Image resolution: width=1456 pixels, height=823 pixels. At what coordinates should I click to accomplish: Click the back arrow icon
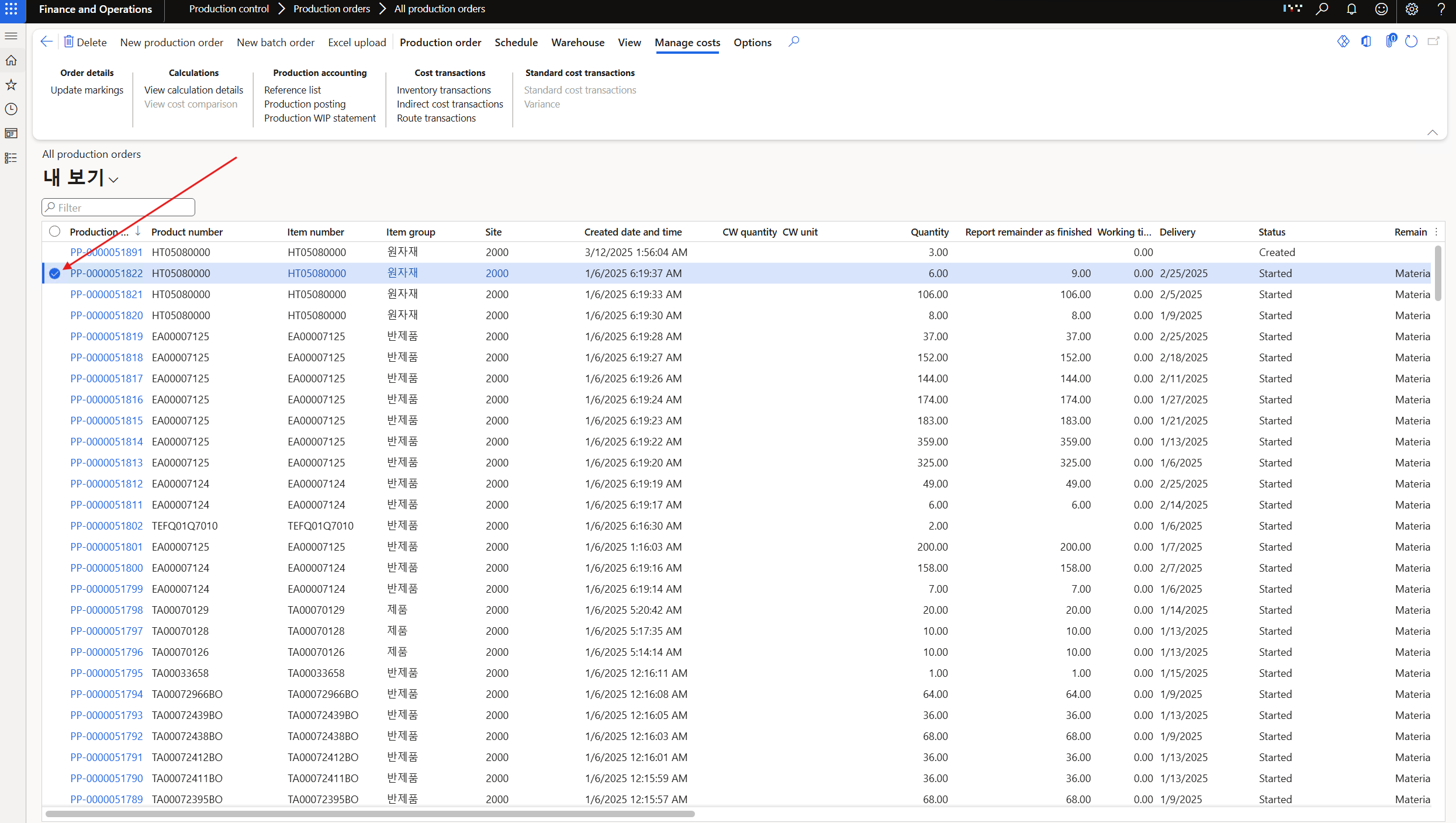coord(47,42)
